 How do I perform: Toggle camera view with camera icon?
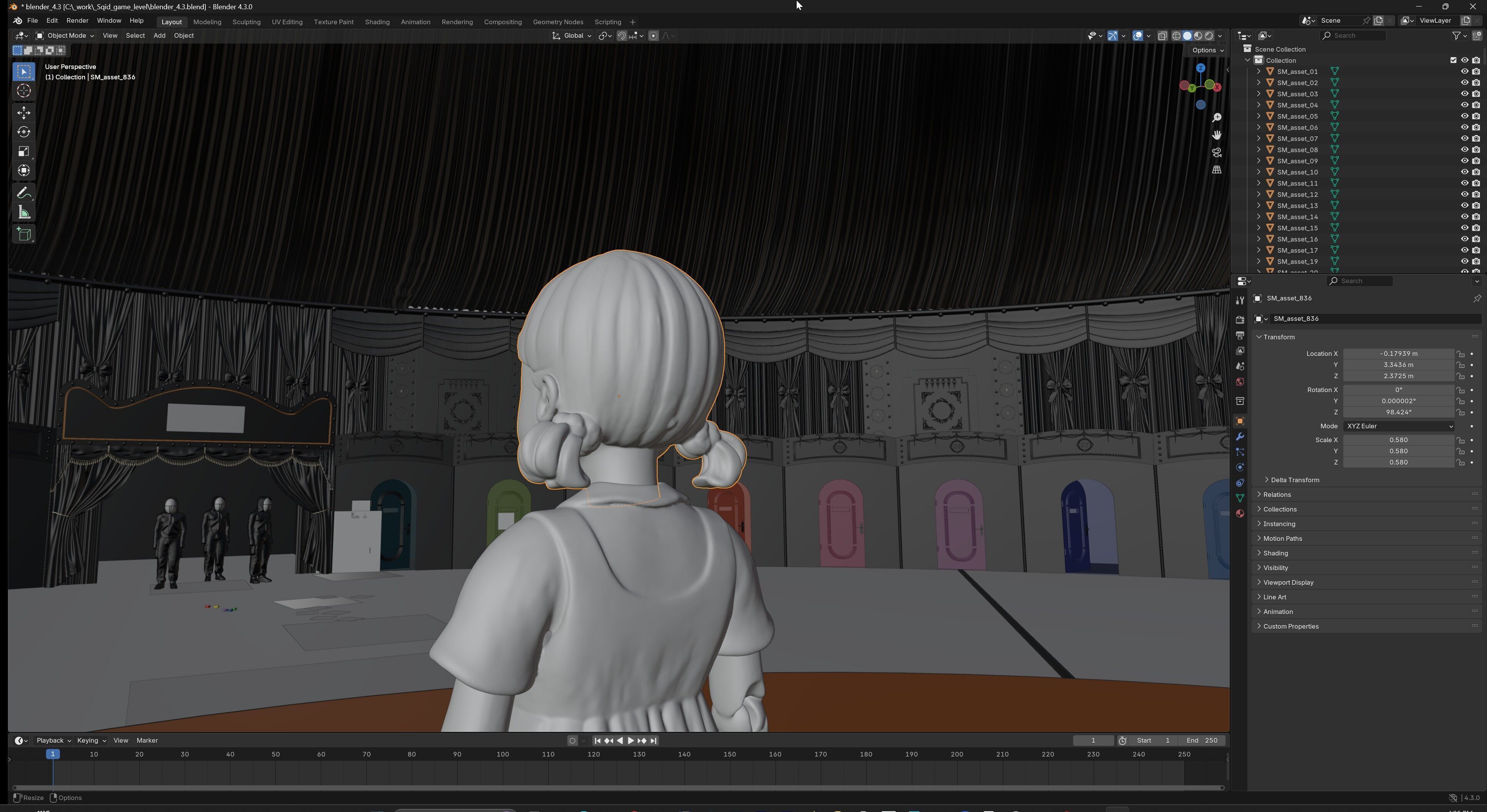coord(1216,153)
